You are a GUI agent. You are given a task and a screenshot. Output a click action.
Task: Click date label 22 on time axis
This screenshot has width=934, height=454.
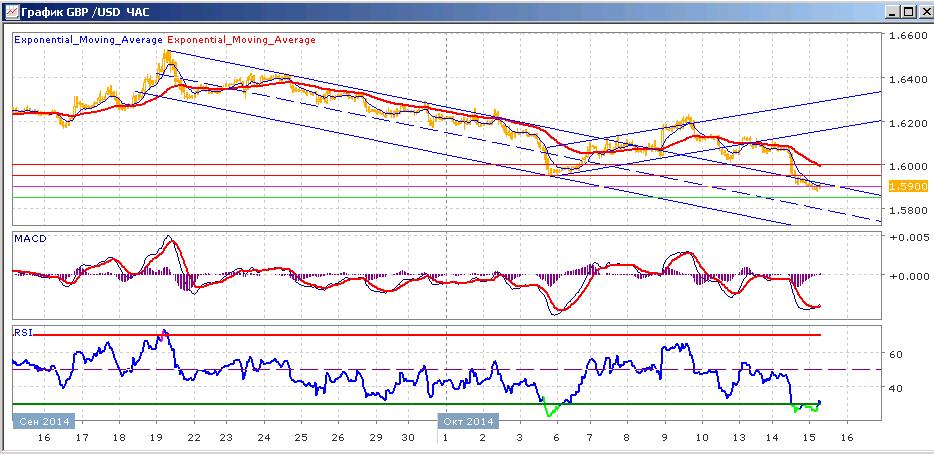point(193,438)
